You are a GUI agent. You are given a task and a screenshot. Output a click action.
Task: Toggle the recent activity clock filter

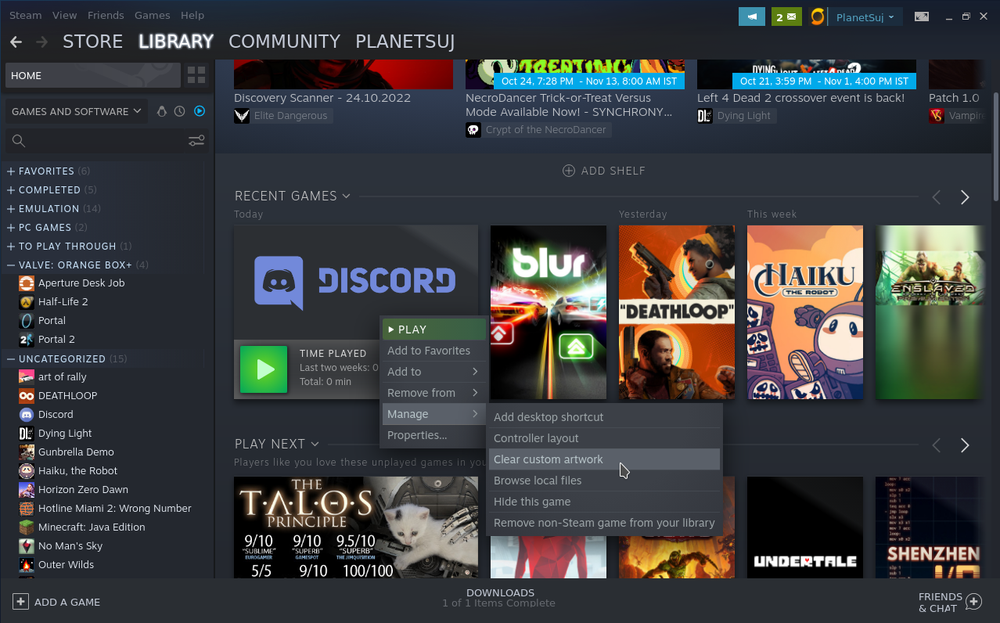coord(180,111)
